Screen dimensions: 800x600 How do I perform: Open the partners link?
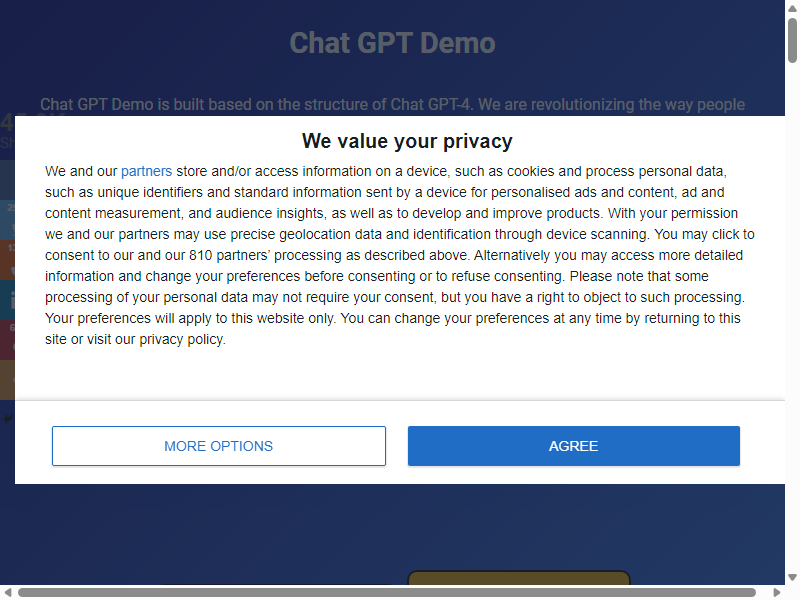pyautogui.click(x=146, y=171)
